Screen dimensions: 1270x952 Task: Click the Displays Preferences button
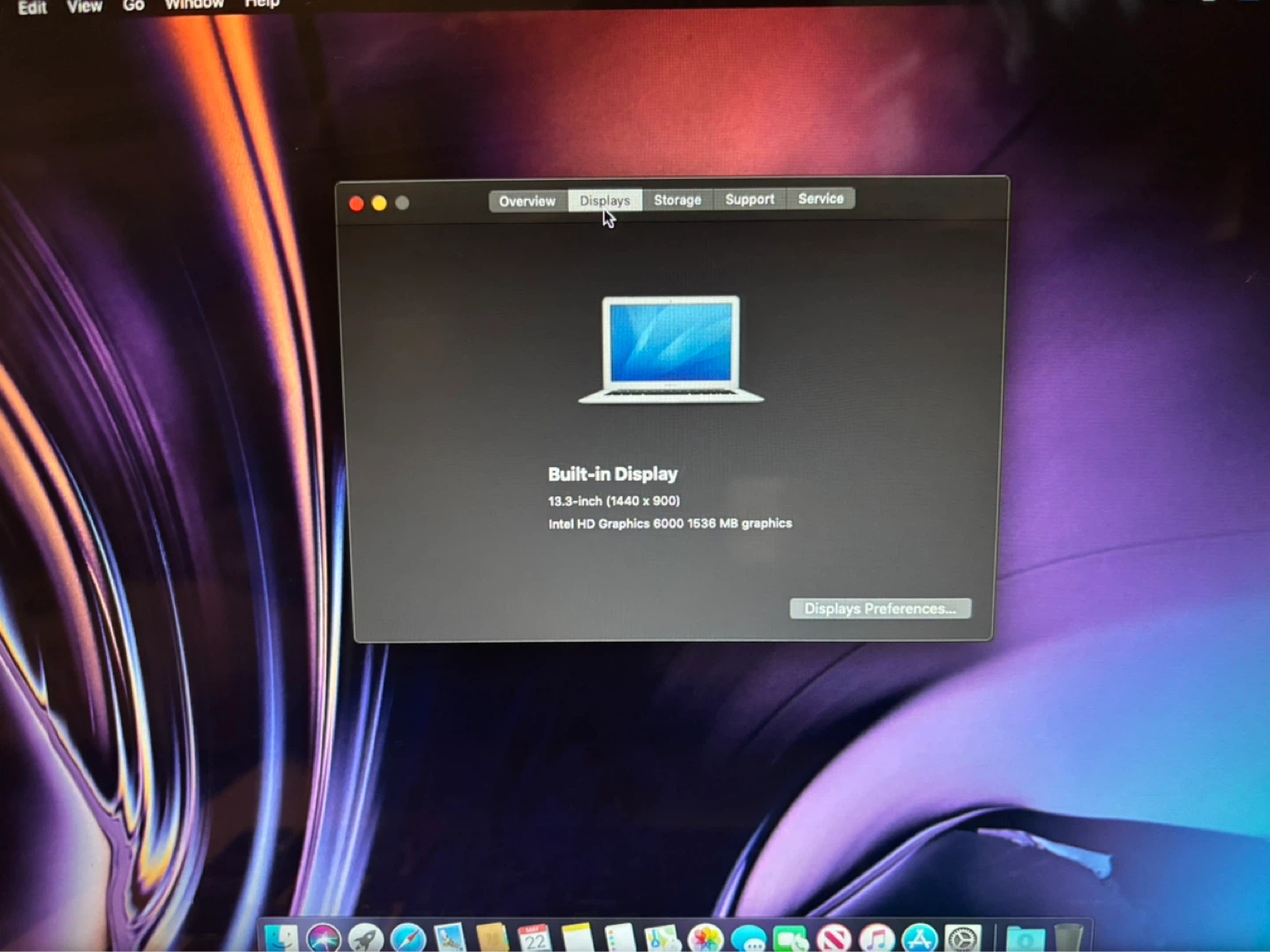tap(880, 608)
